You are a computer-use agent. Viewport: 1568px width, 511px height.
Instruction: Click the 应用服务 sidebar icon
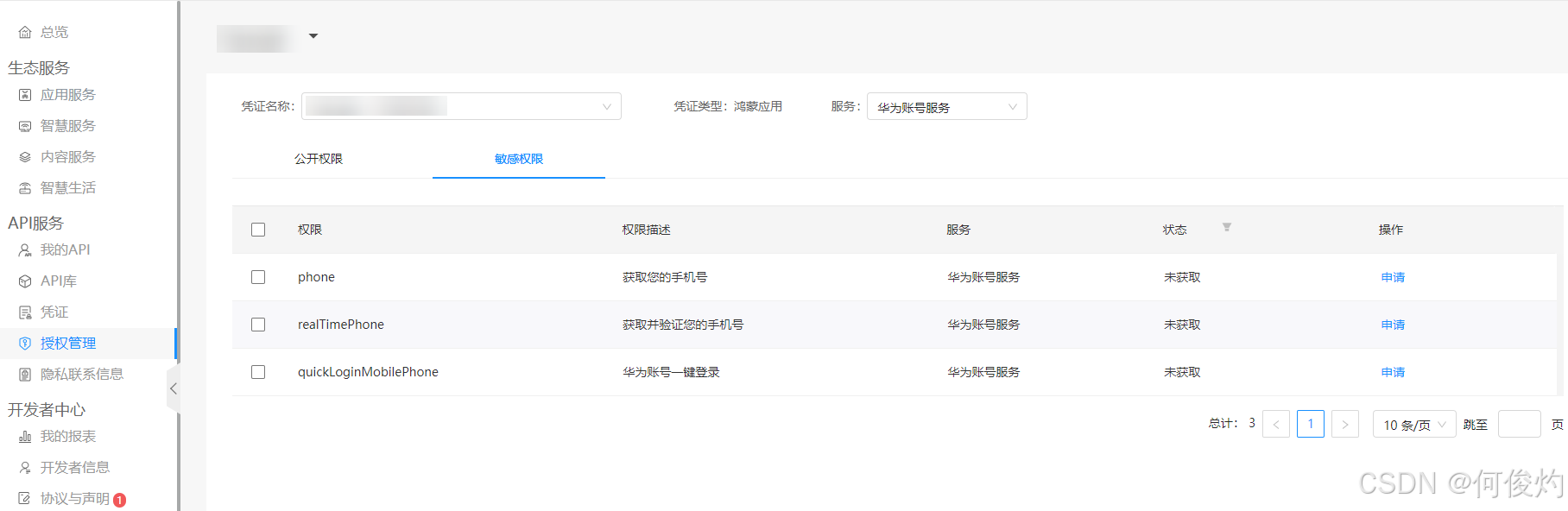coord(25,95)
